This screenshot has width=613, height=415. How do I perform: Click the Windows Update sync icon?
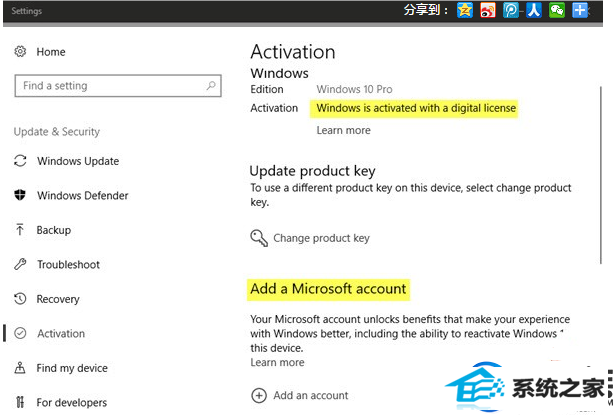(20, 161)
